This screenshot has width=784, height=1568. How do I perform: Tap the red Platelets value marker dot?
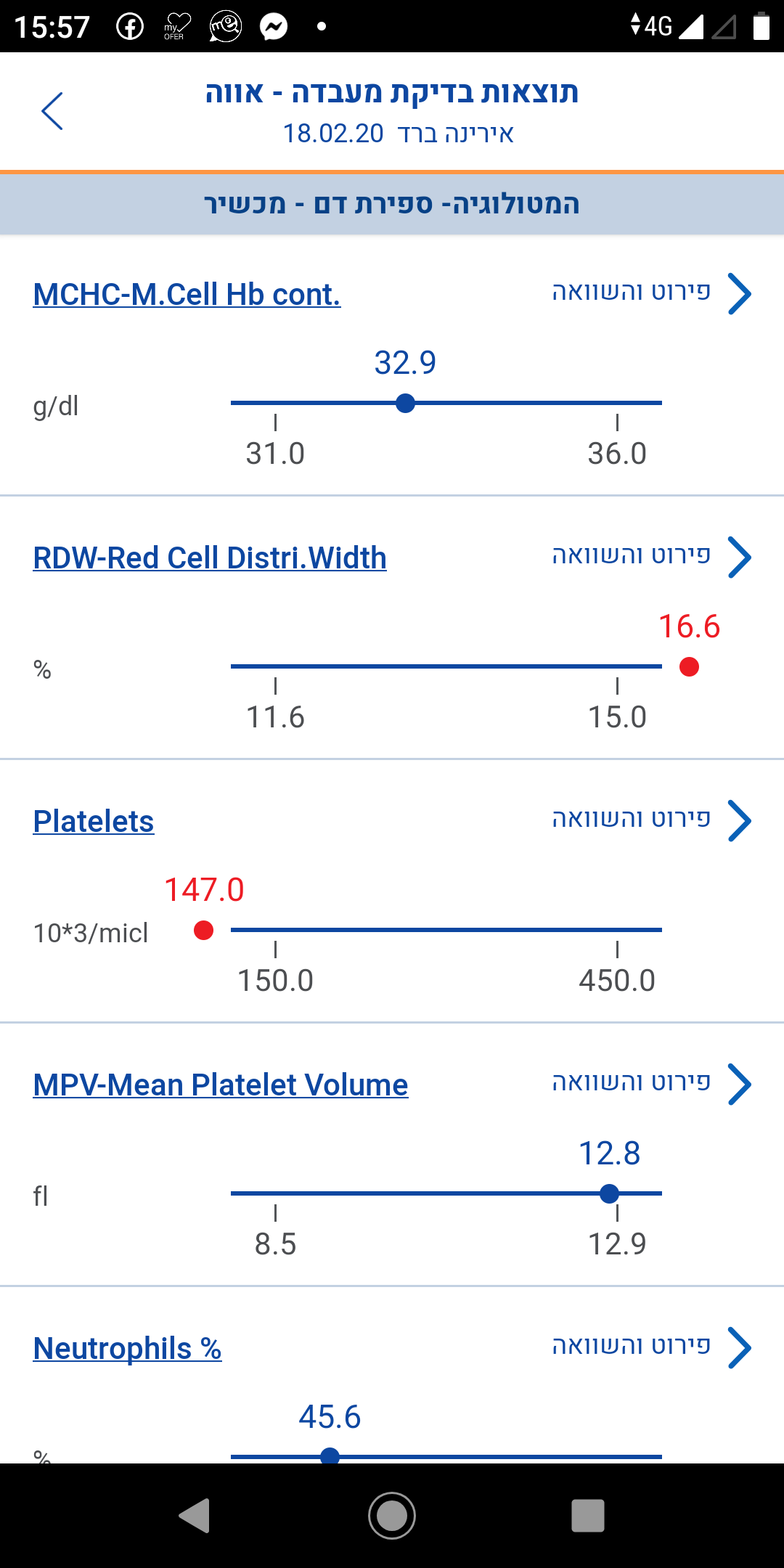click(204, 930)
